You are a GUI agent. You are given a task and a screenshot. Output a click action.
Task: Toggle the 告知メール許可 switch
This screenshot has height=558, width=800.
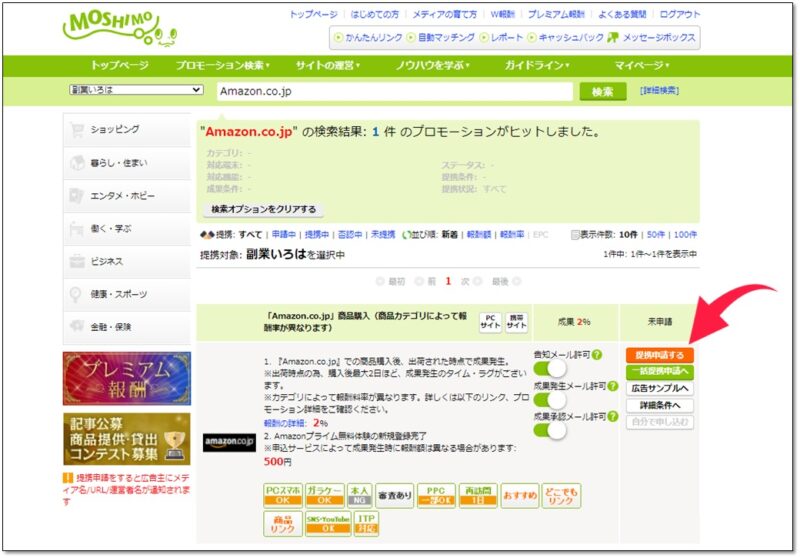550,368
